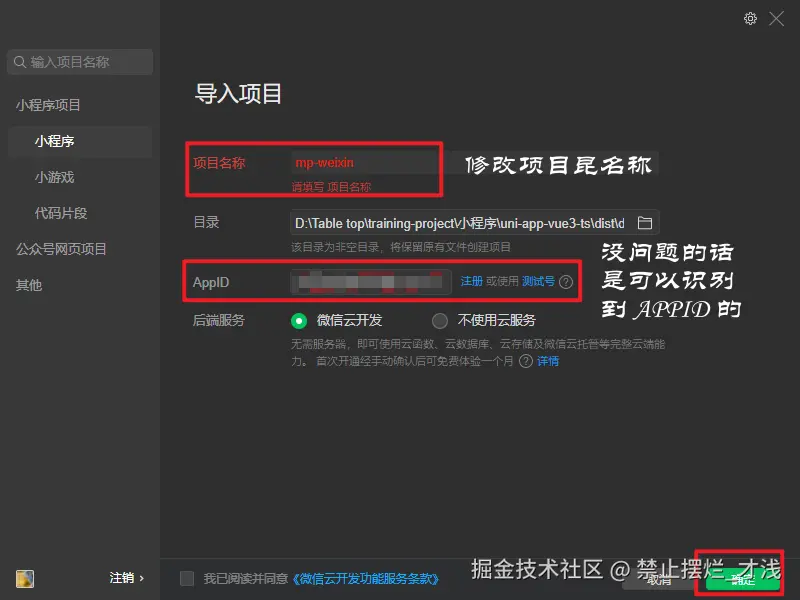The width and height of the screenshot is (800, 600).
Task: Select 小程序 in the sidebar
Action: pos(80,141)
